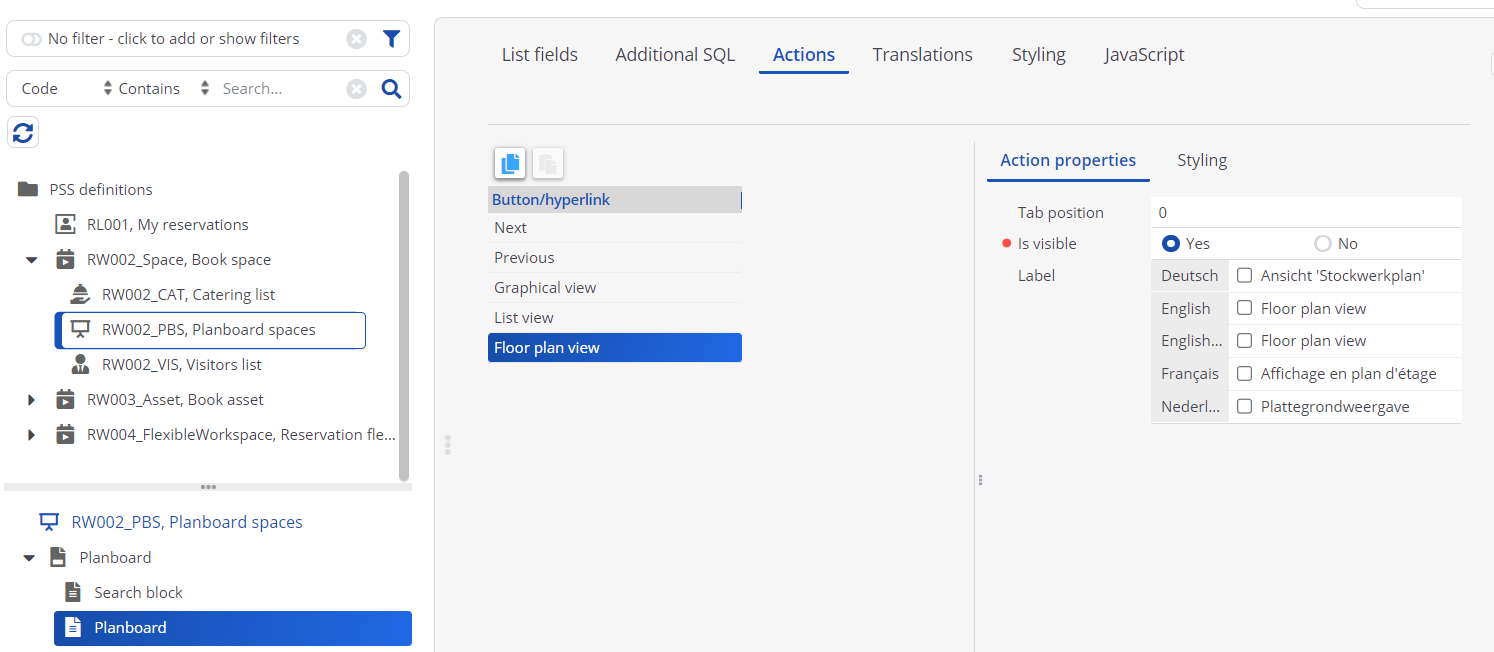Collapse the RW002_Space tree node

pyautogui.click(x=31, y=260)
